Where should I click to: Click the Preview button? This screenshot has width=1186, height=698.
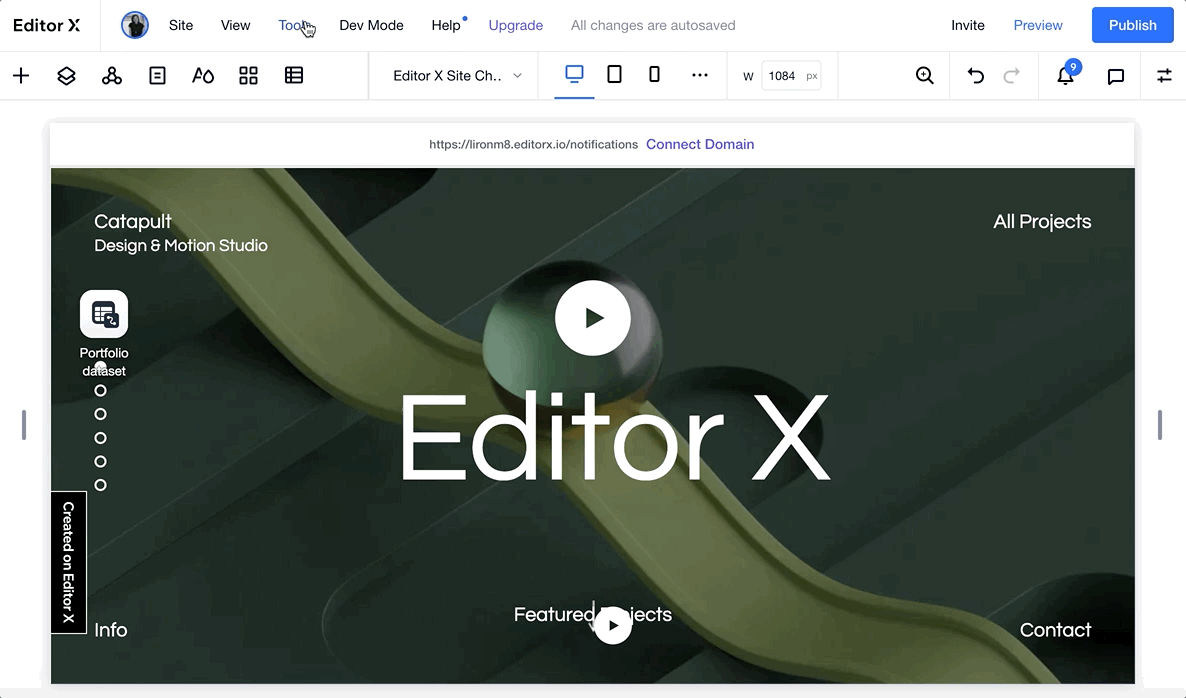point(1038,25)
